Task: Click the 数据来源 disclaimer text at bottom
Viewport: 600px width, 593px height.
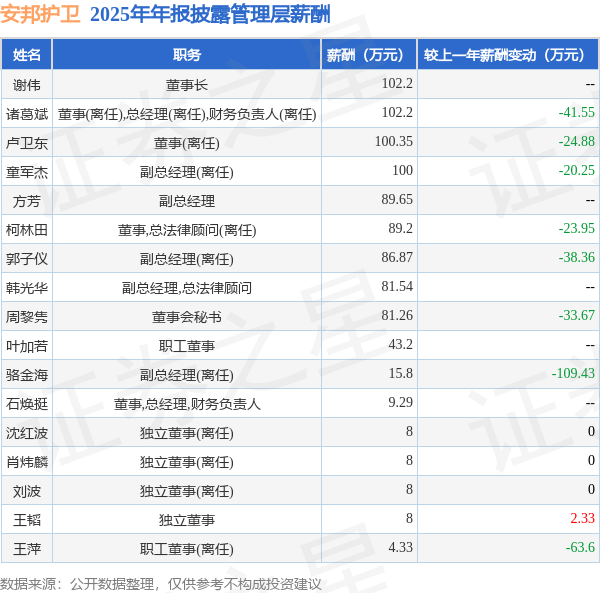Action: pos(161,583)
